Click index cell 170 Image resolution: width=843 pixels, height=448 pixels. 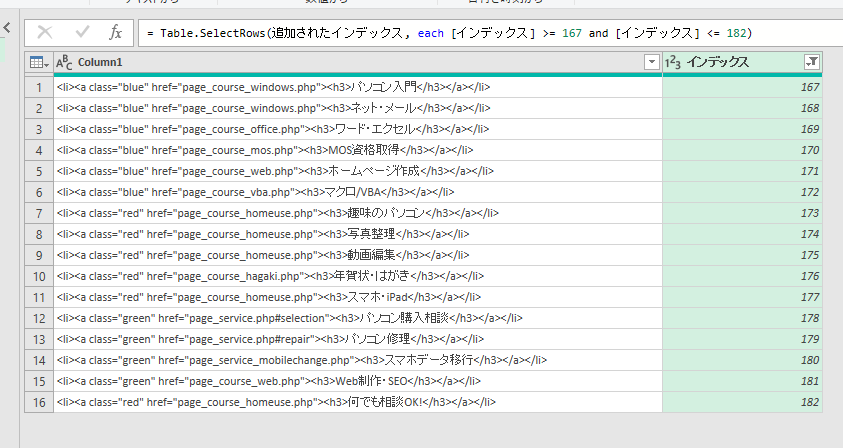click(x=742, y=150)
